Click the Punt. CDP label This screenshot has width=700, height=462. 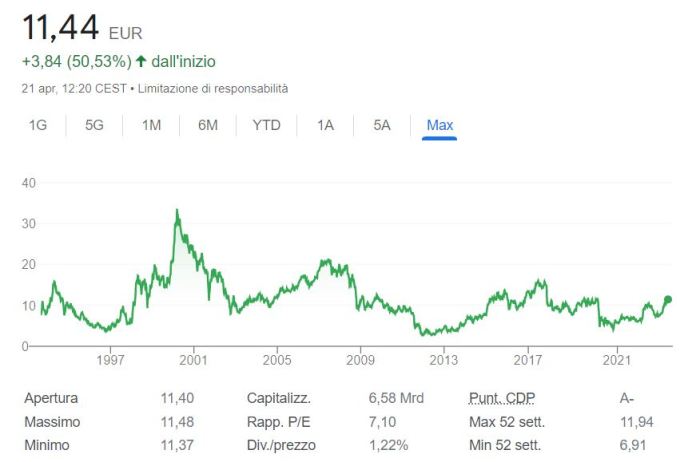click(x=501, y=398)
